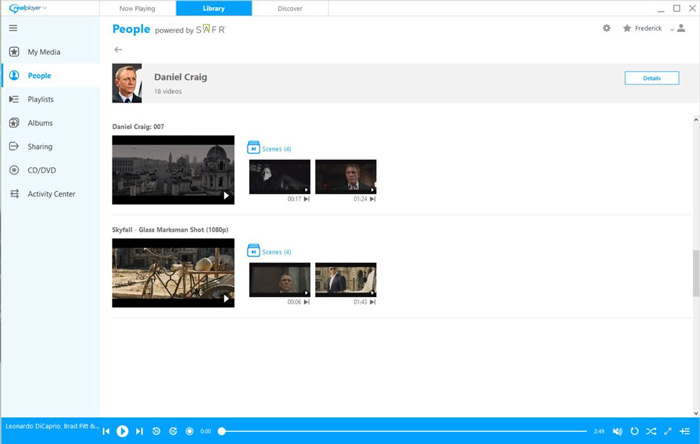Skip to next track
This screenshot has width=700, height=444.
pyautogui.click(x=139, y=431)
